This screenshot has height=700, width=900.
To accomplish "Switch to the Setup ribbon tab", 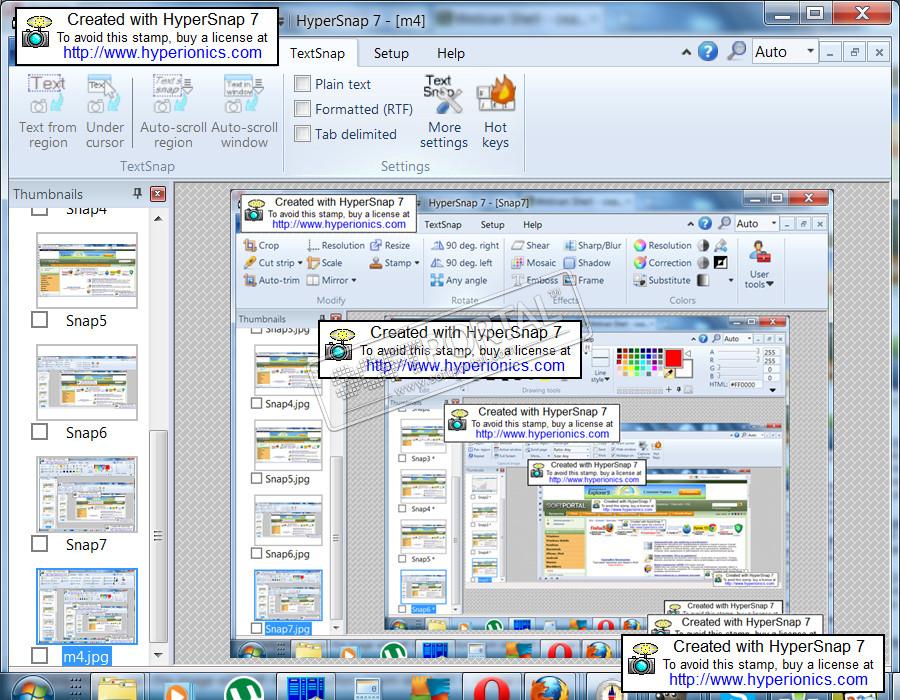I will click(391, 53).
